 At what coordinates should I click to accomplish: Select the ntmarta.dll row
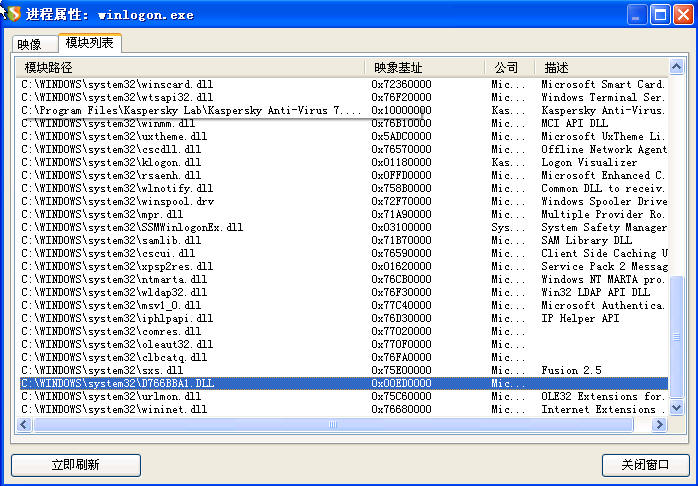344,279
